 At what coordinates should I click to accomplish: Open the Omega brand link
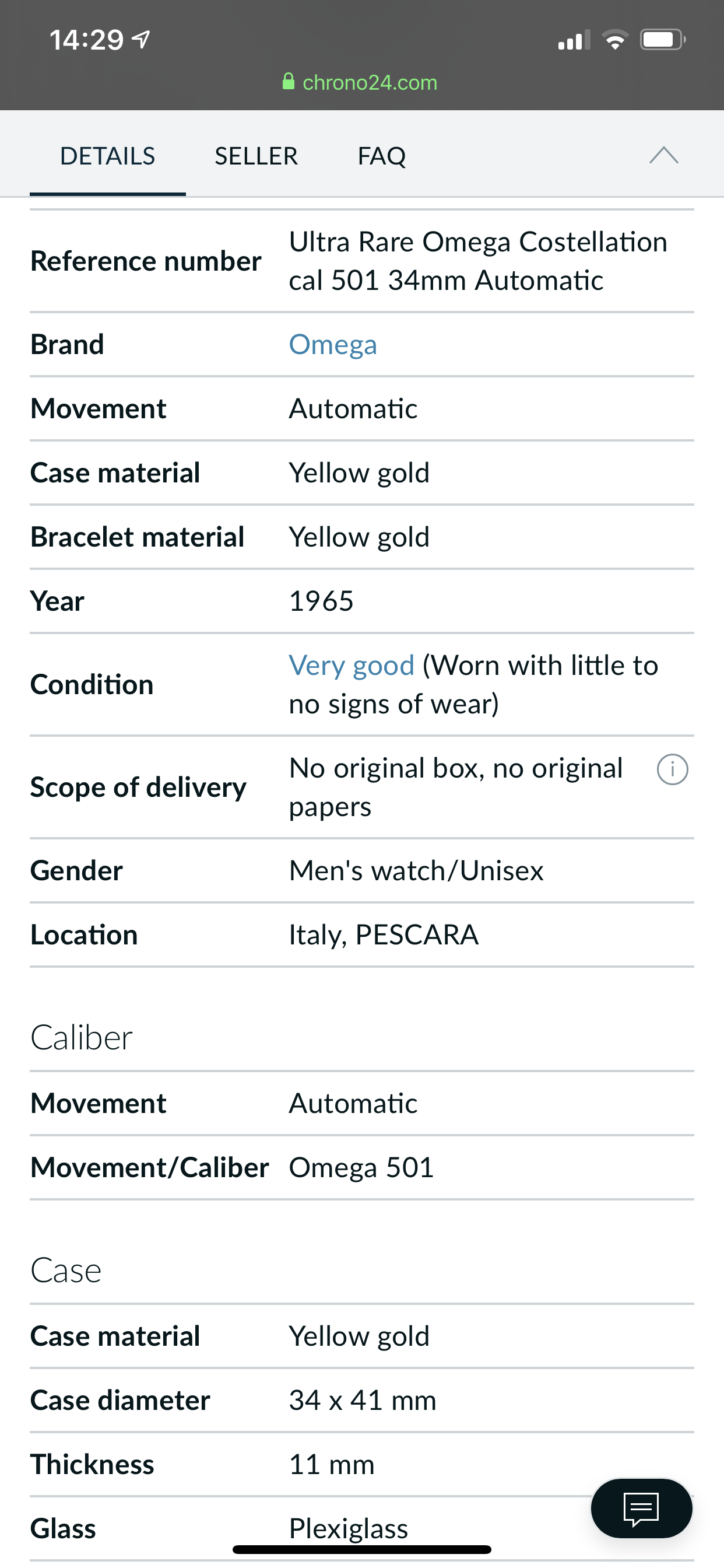click(333, 345)
